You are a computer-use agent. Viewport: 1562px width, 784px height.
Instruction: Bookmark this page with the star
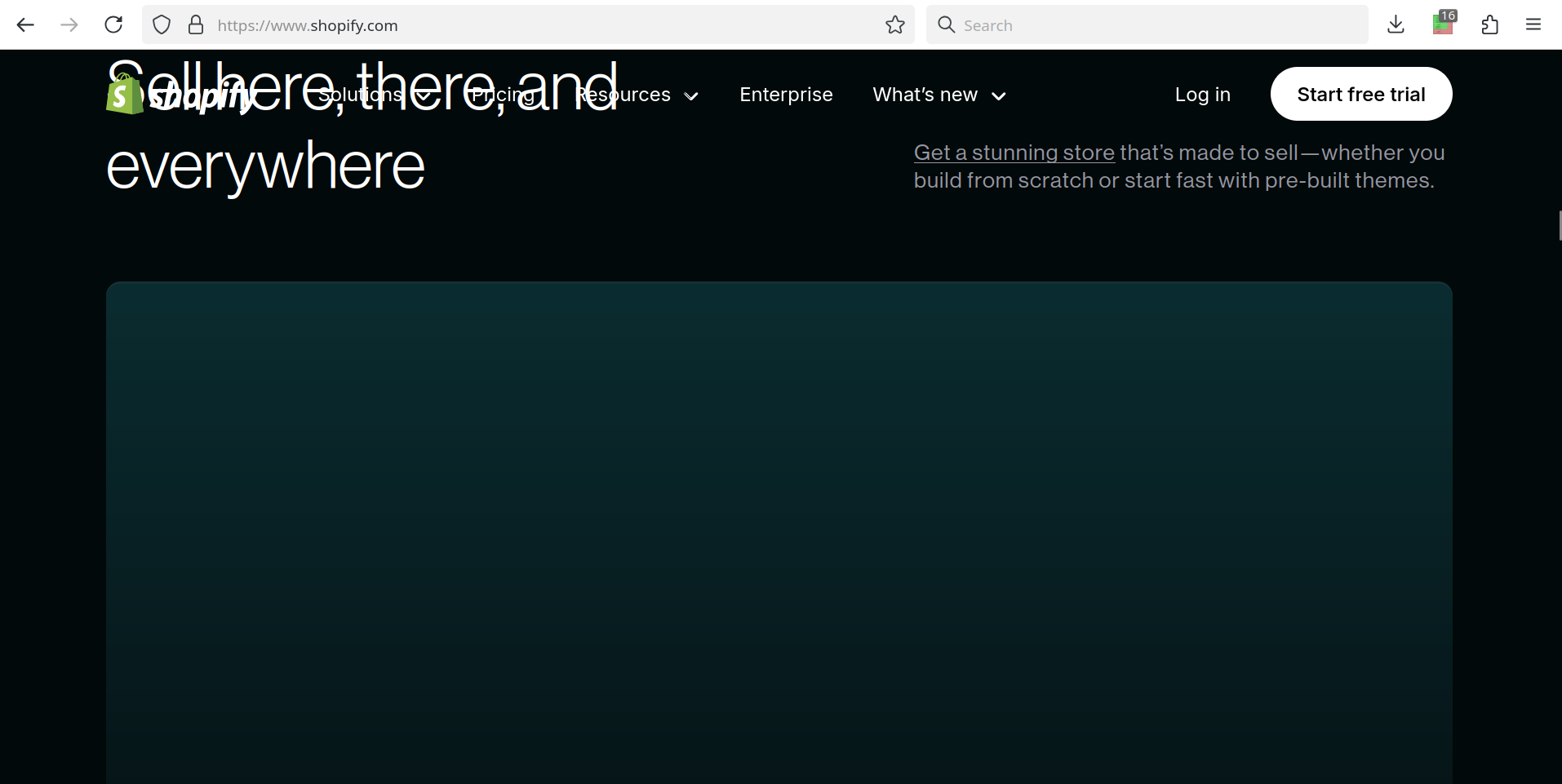tap(895, 25)
